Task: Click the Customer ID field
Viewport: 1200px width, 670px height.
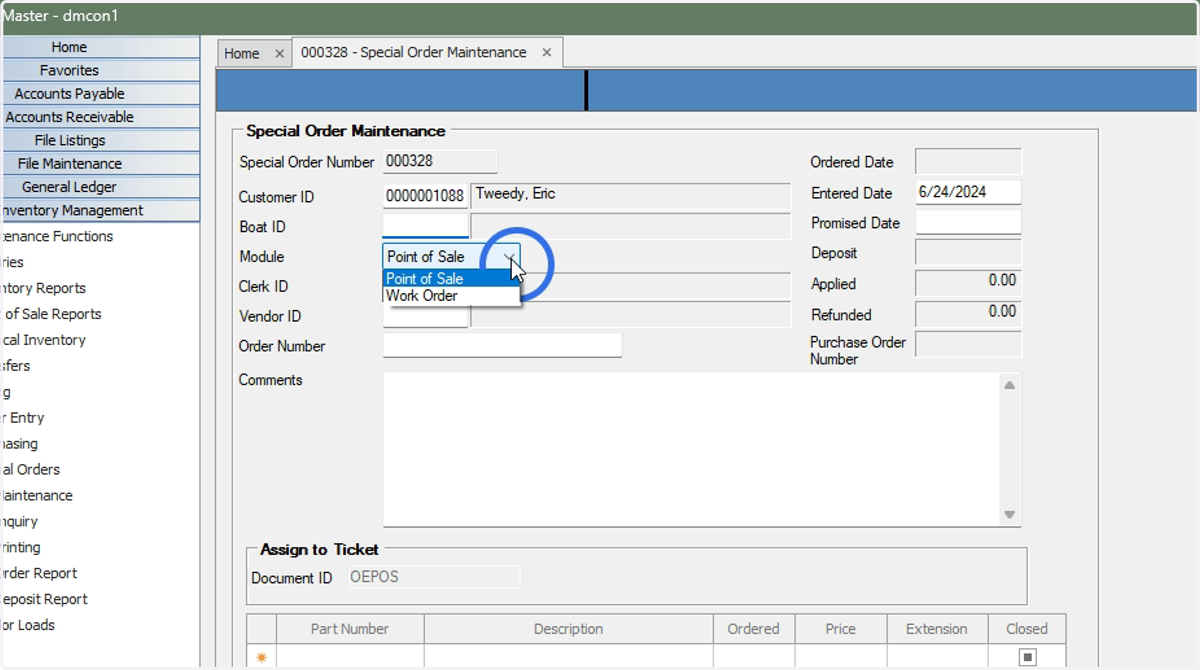Action: tap(426, 196)
